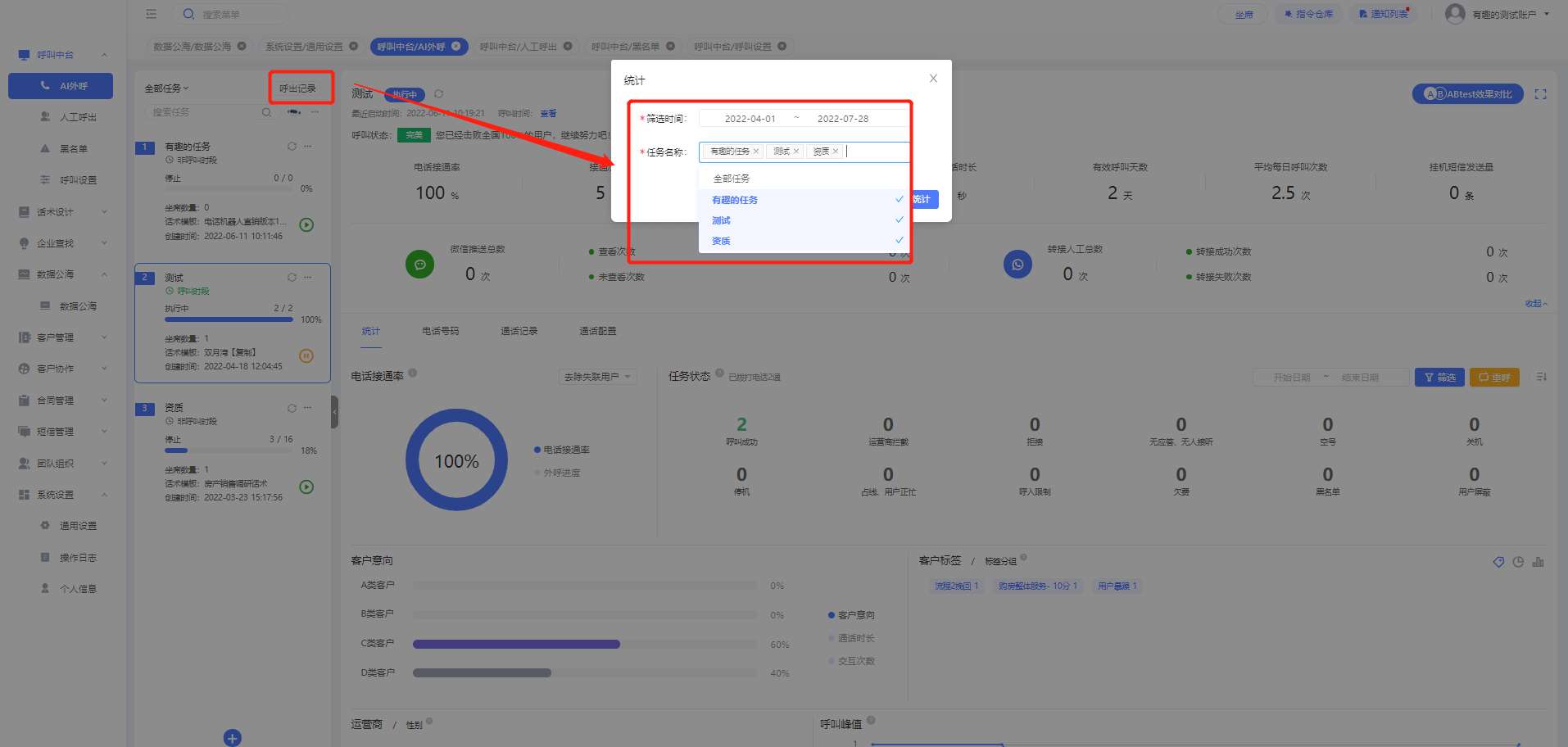Screen dimensions: 1568x747
Task: Switch to the 通话配置 tab
Action: tap(598, 331)
